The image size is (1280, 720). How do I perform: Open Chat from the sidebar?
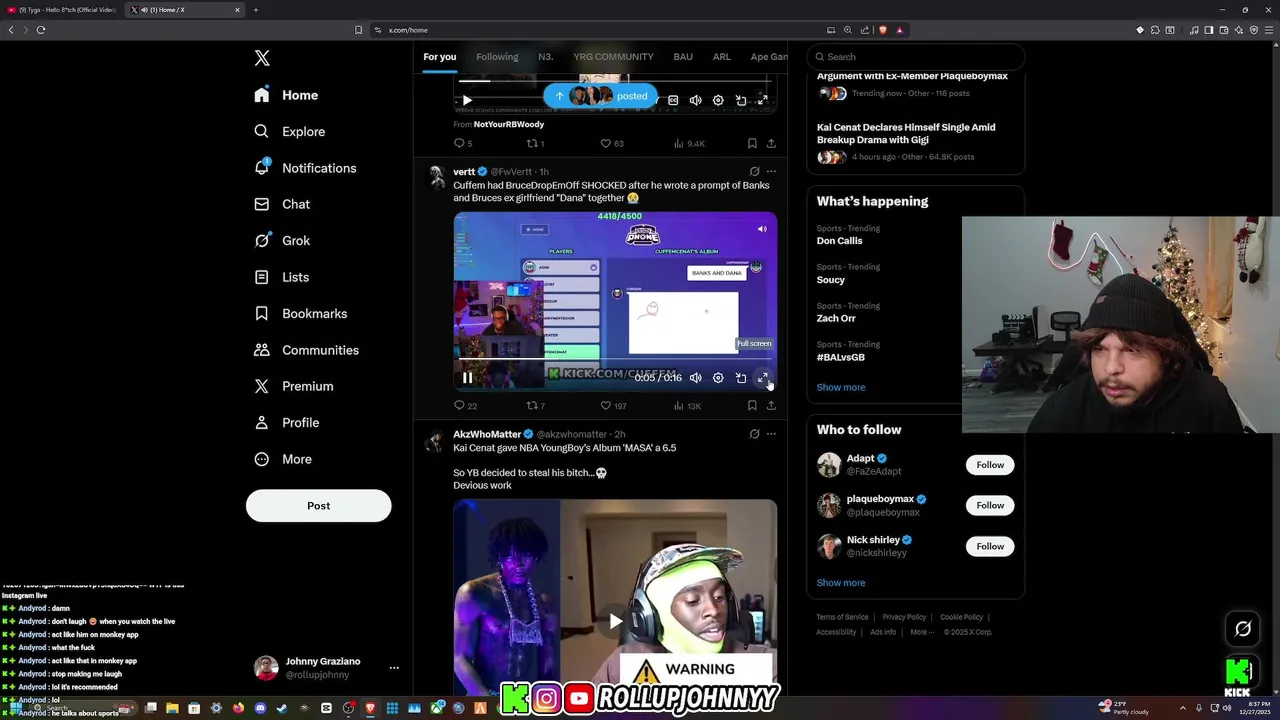(282, 204)
